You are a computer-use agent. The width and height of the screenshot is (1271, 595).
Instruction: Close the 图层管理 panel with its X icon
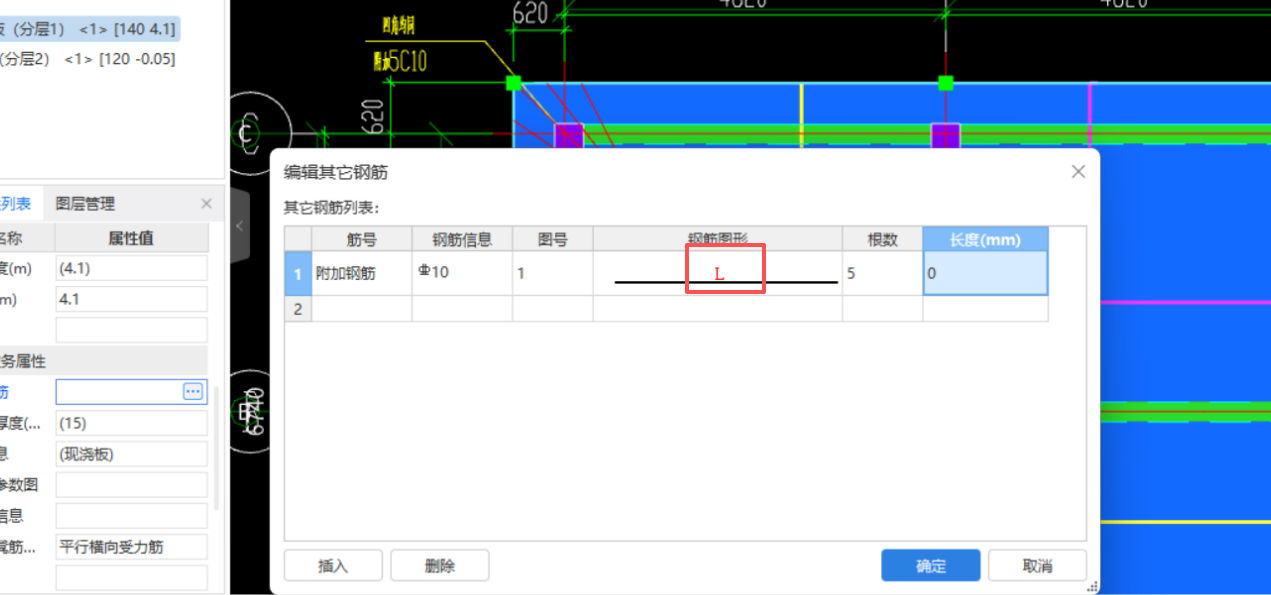tap(206, 202)
